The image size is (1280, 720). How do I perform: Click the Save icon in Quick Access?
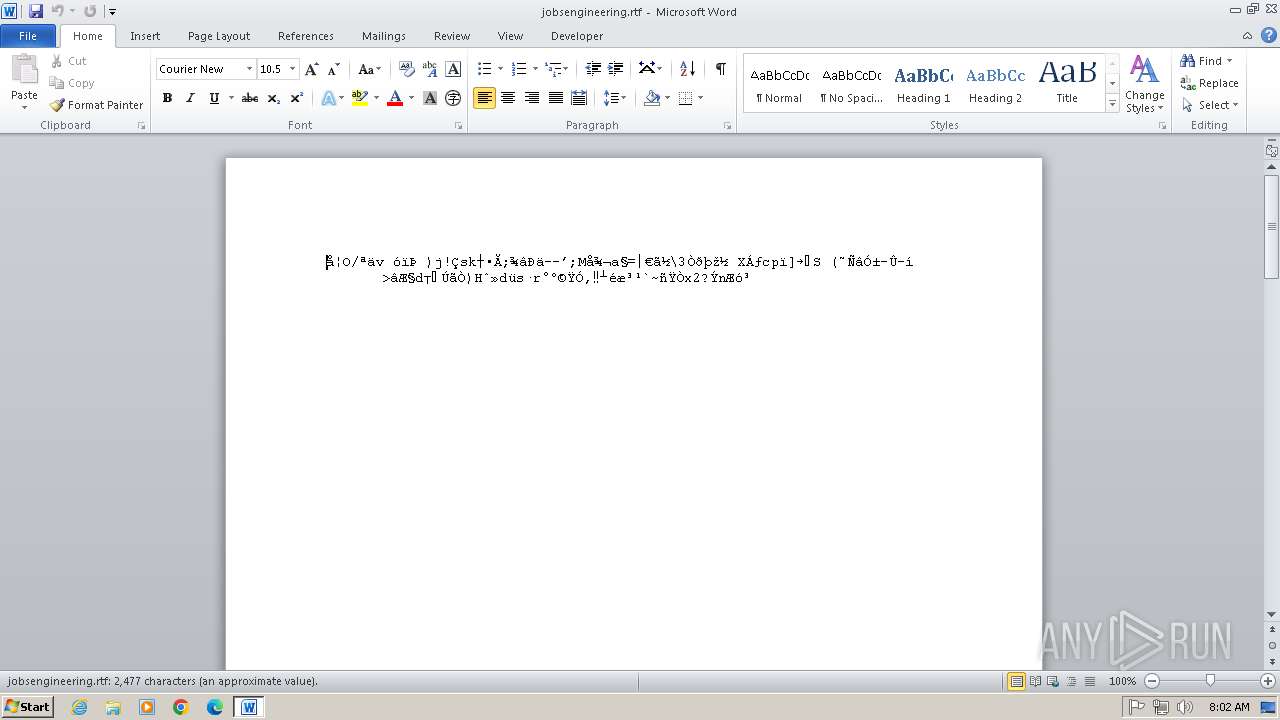(x=36, y=11)
